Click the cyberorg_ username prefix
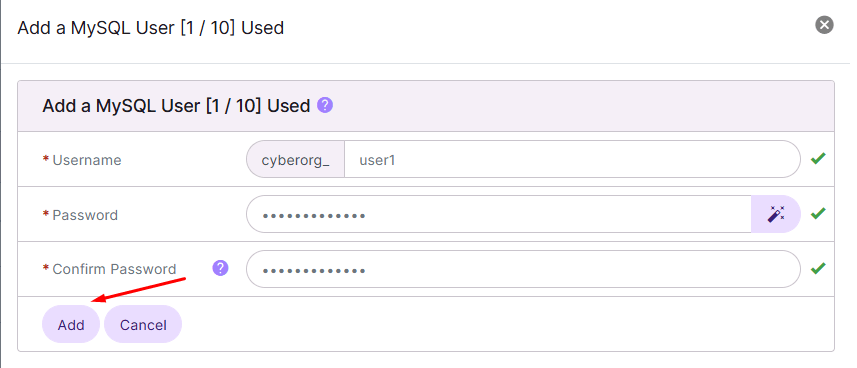Image resolution: width=857 pixels, height=368 pixels. 295,160
